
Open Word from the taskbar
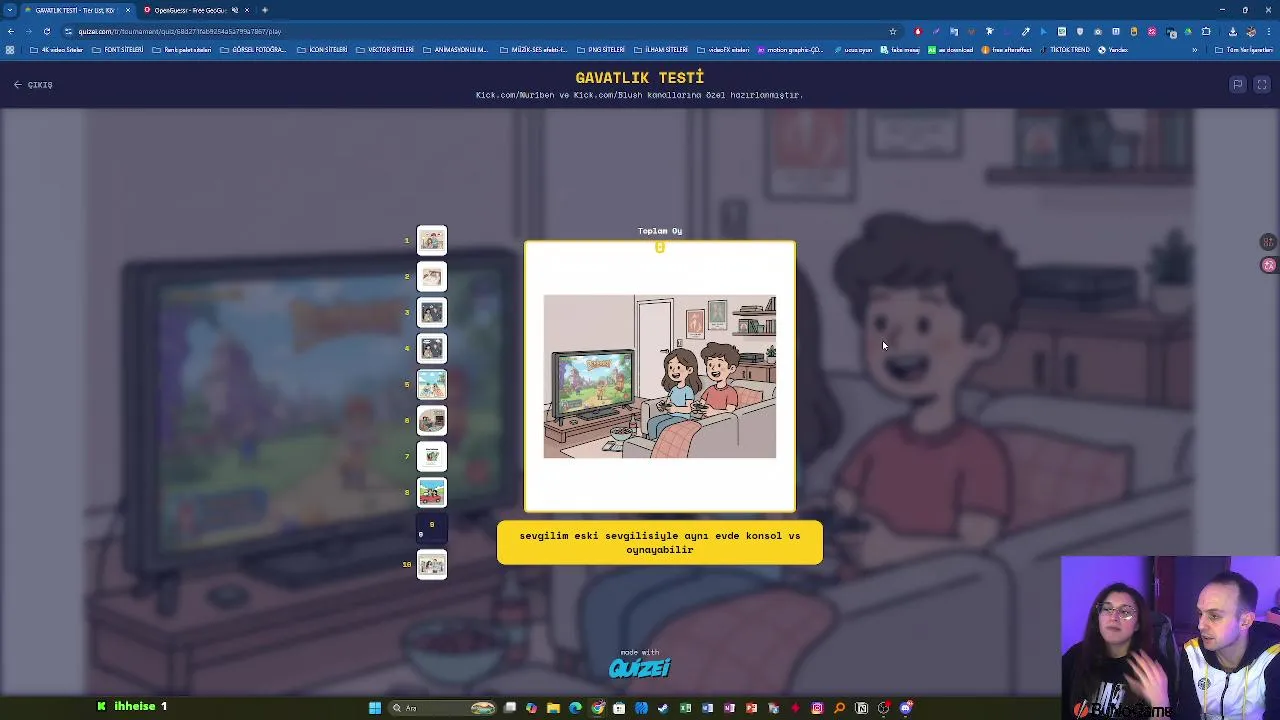click(708, 708)
